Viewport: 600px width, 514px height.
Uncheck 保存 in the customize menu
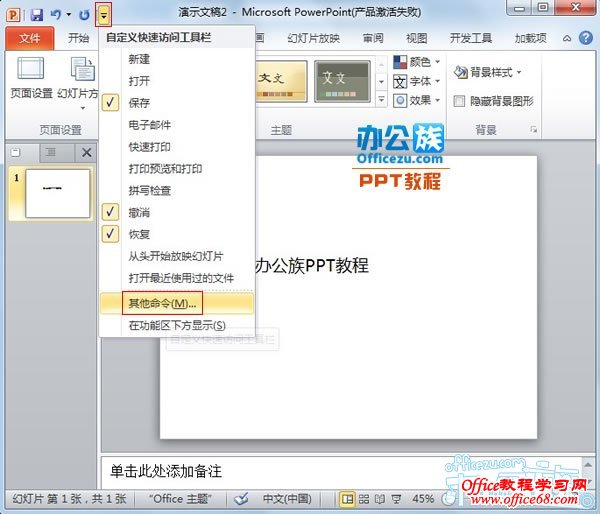(x=177, y=103)
